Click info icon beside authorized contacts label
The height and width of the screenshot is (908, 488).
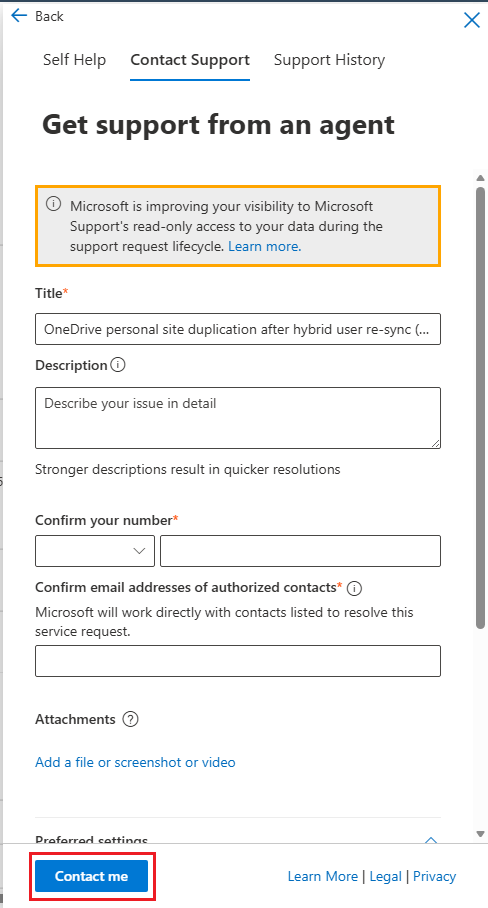(355, 588)
